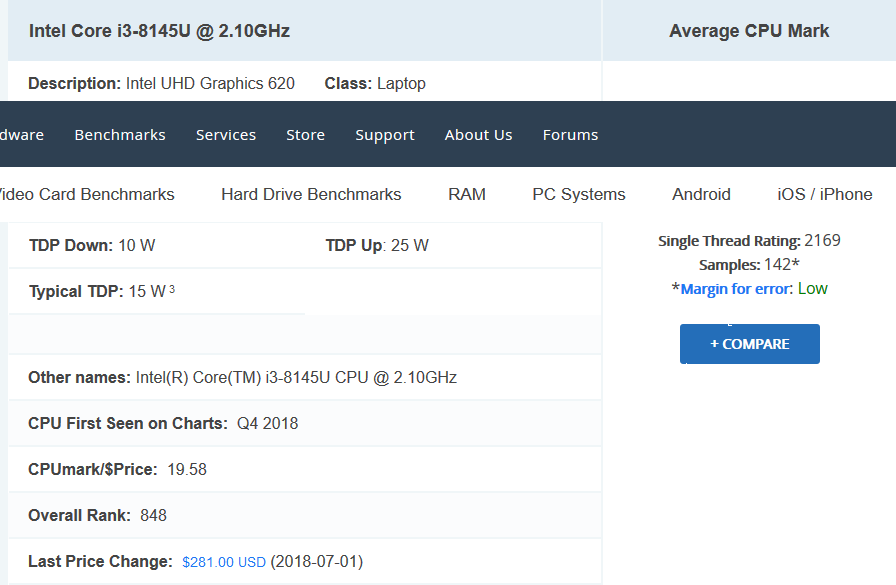896x585 pixels.
Task: Click the Intel Core i3-8145U title heading
Action: coord(159,31)
